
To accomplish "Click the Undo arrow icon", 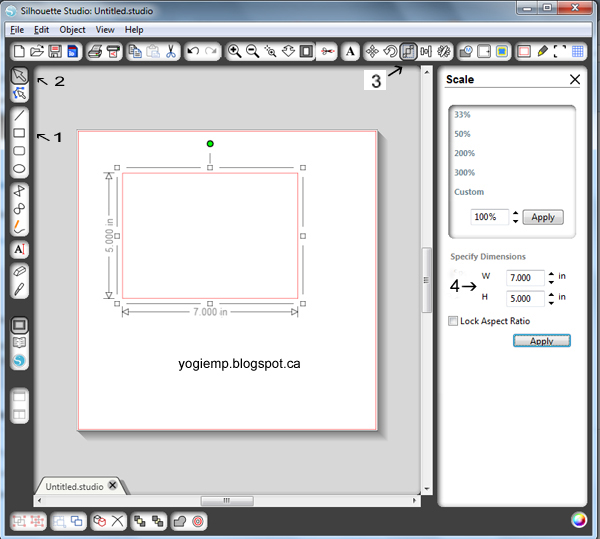I will click(193, 51).
